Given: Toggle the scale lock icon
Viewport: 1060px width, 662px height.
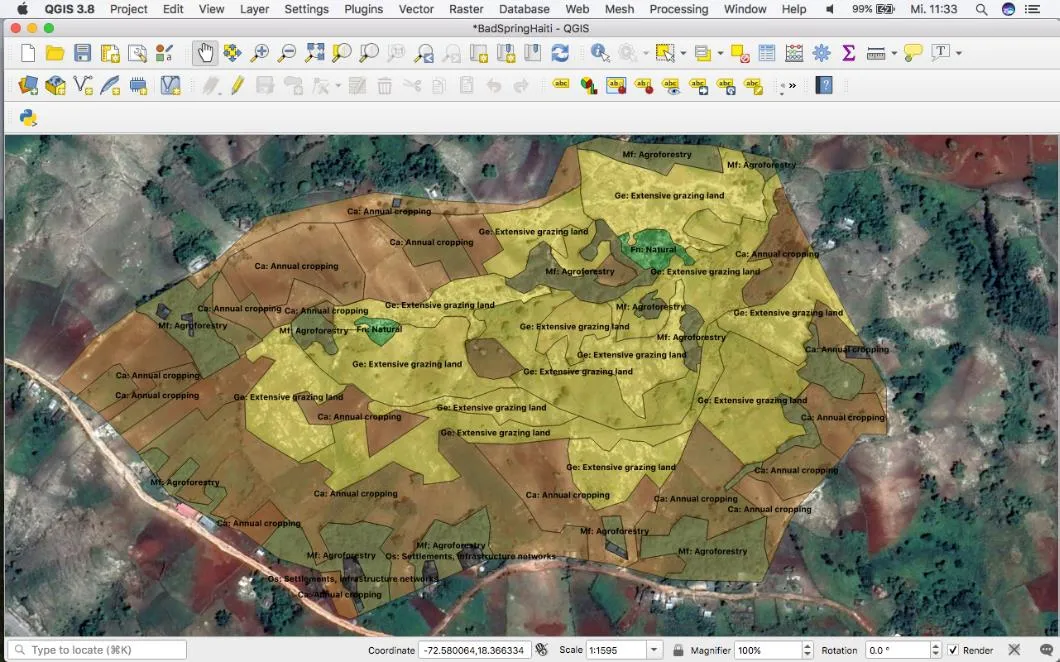Looking at the screenshot, I should point(678,650).
